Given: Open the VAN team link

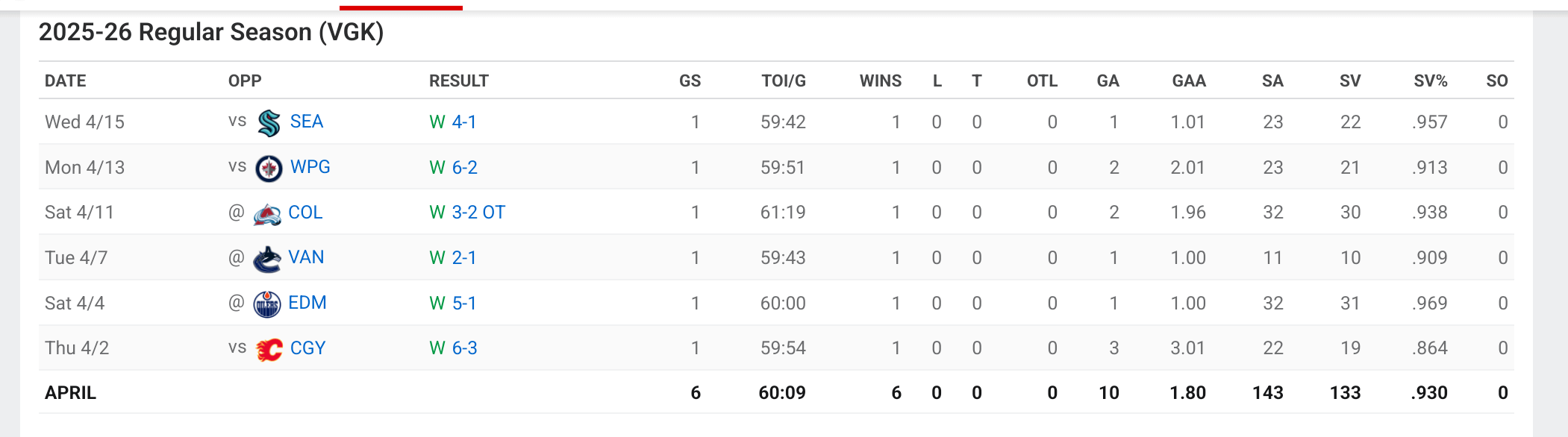Looking at the screenshot, I should pos(306,257).
